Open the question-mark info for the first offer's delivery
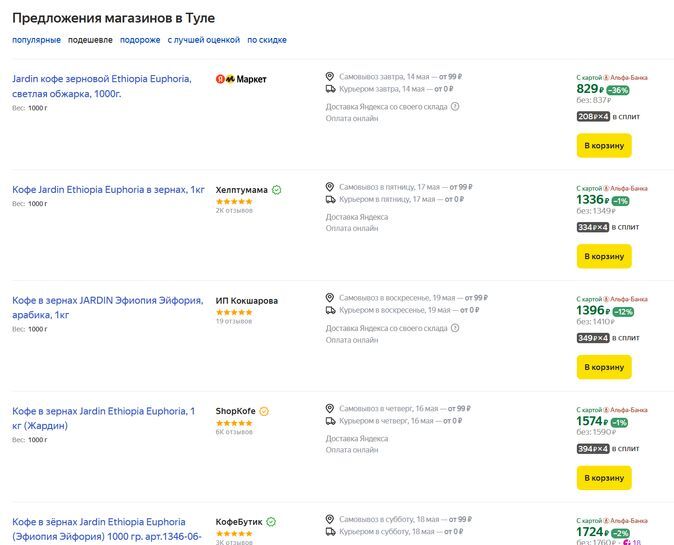 tap(455, 106)
